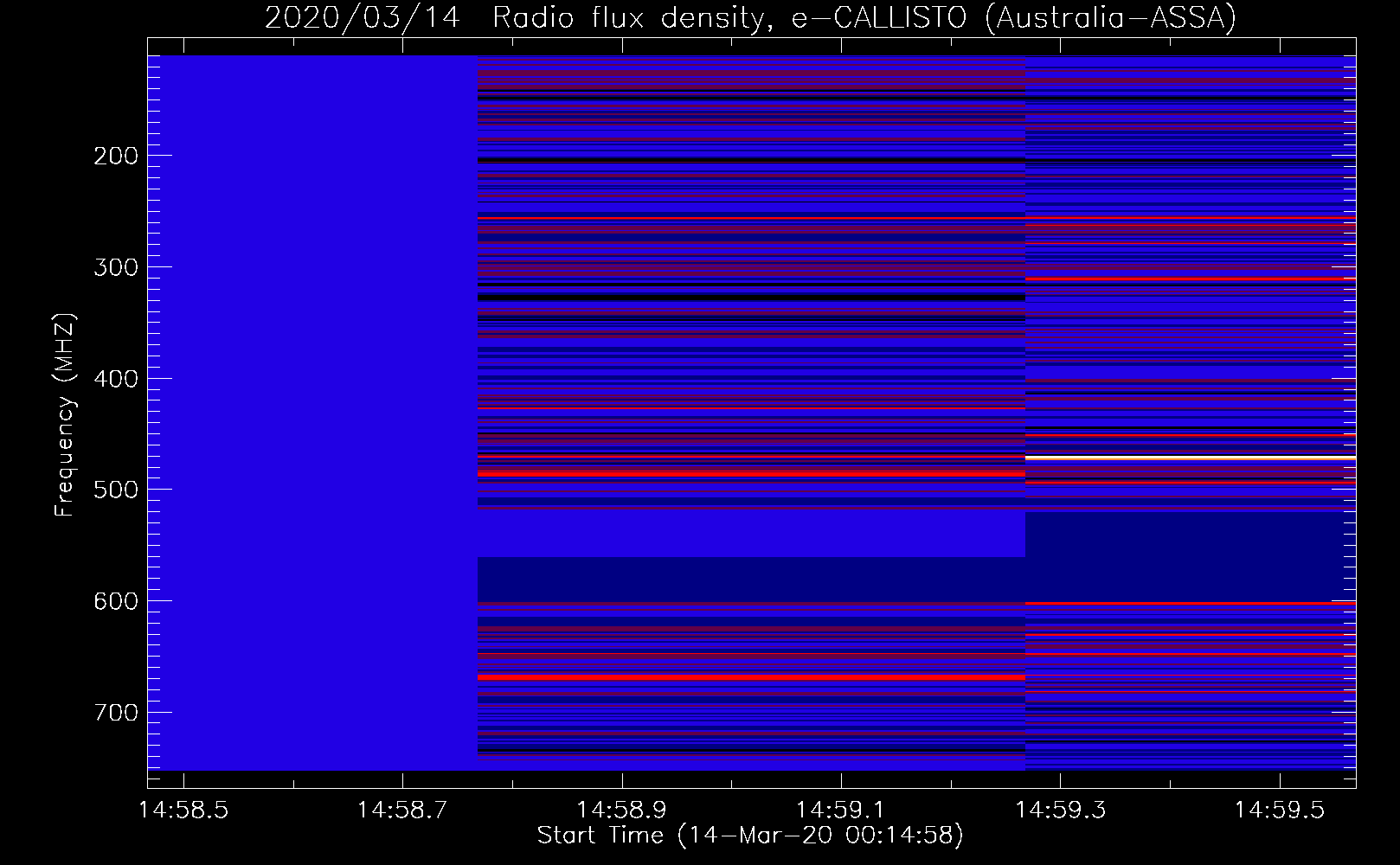Click the 400 frequency tick label
1400x865 pixels.
(x=115, y=379)
